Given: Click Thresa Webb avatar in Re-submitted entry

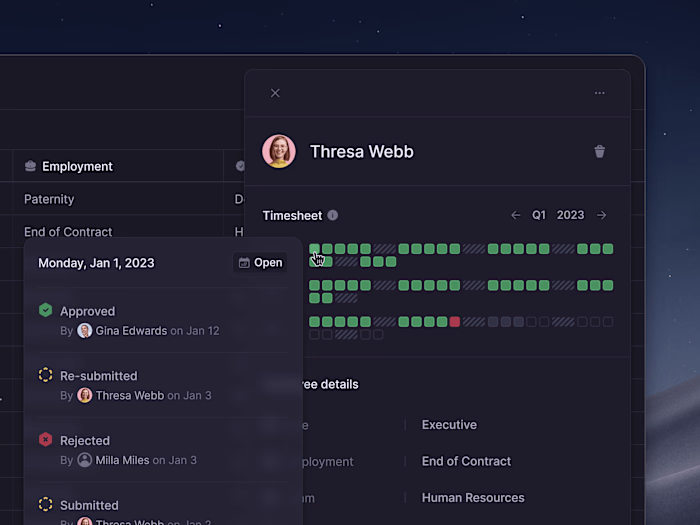Looking at the screenshot, I should coord(85,396).
